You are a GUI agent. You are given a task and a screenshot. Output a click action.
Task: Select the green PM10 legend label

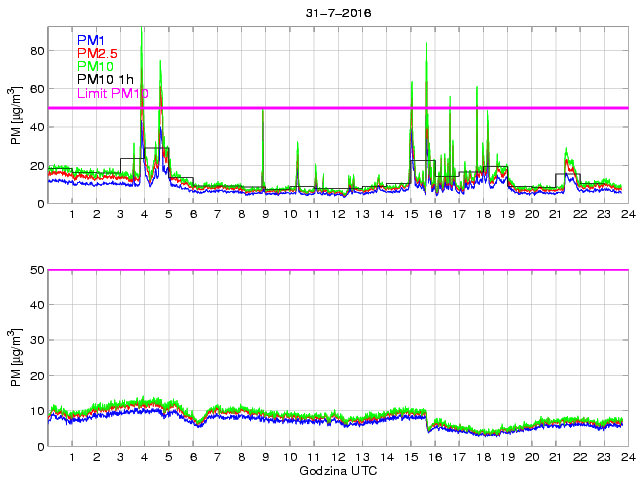[x=95, y=66]
